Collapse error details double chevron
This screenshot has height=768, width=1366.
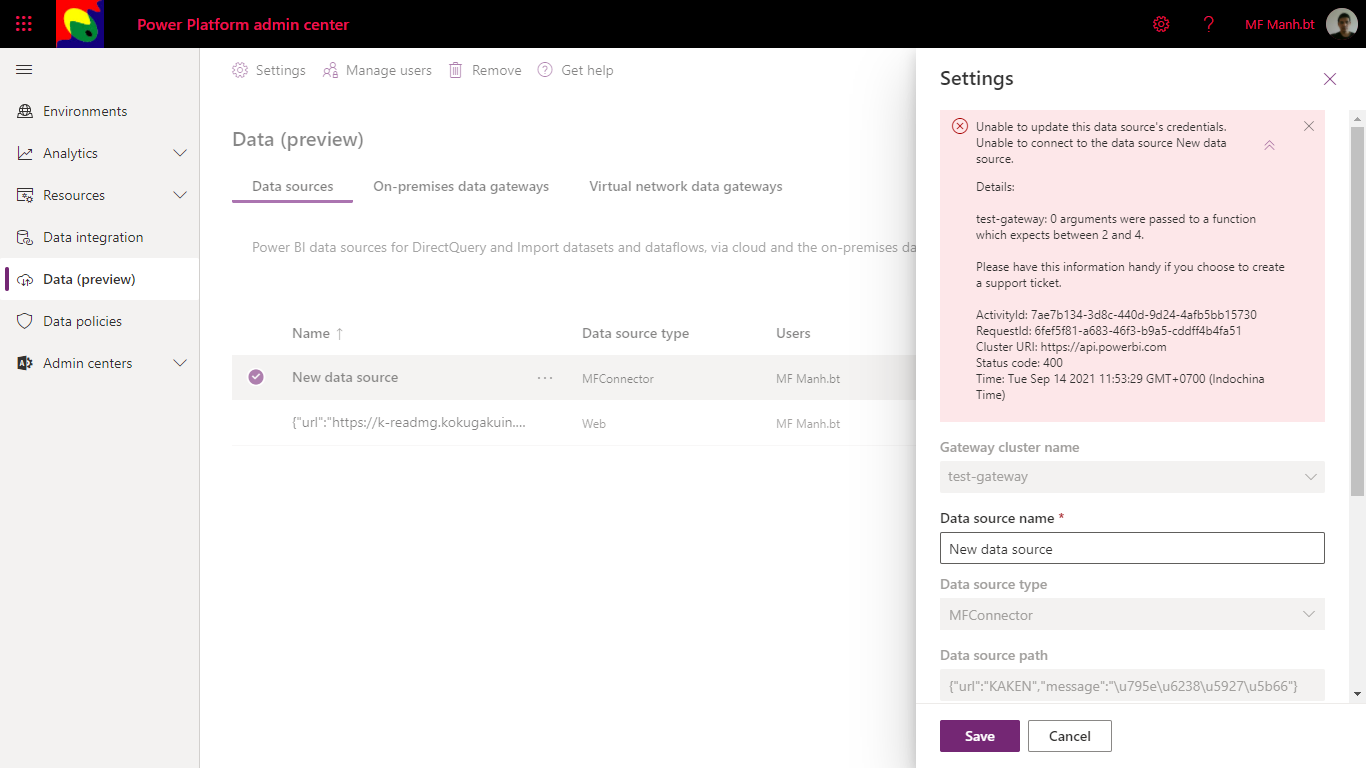tap(1269, 145)
